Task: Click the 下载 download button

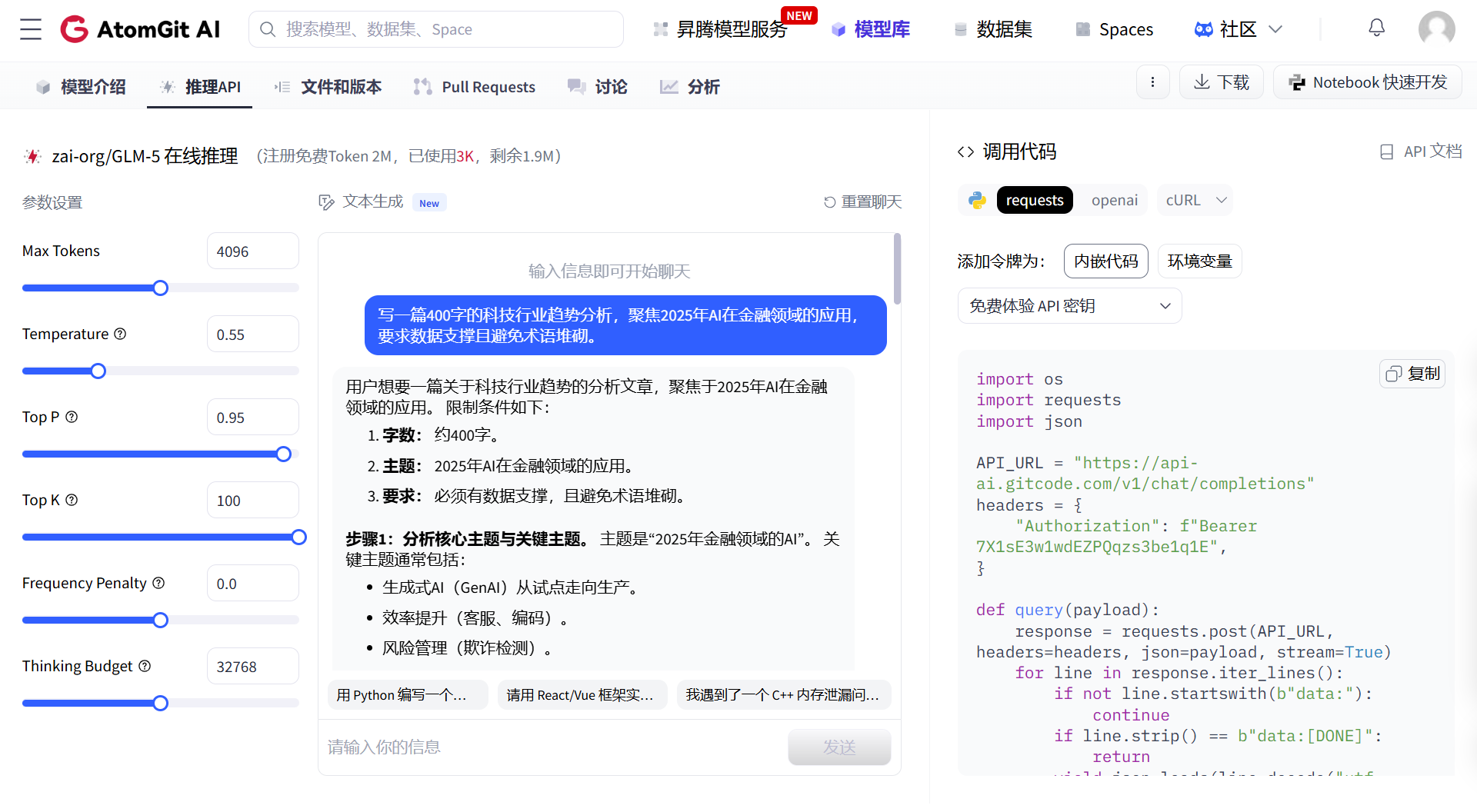Action: (1221, 82)
